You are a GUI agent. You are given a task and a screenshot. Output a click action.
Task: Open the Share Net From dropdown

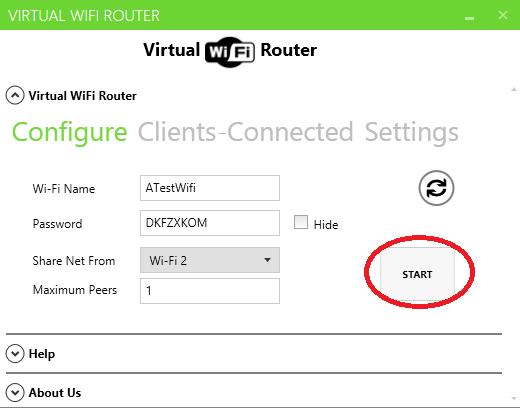(x=210, y=260)
